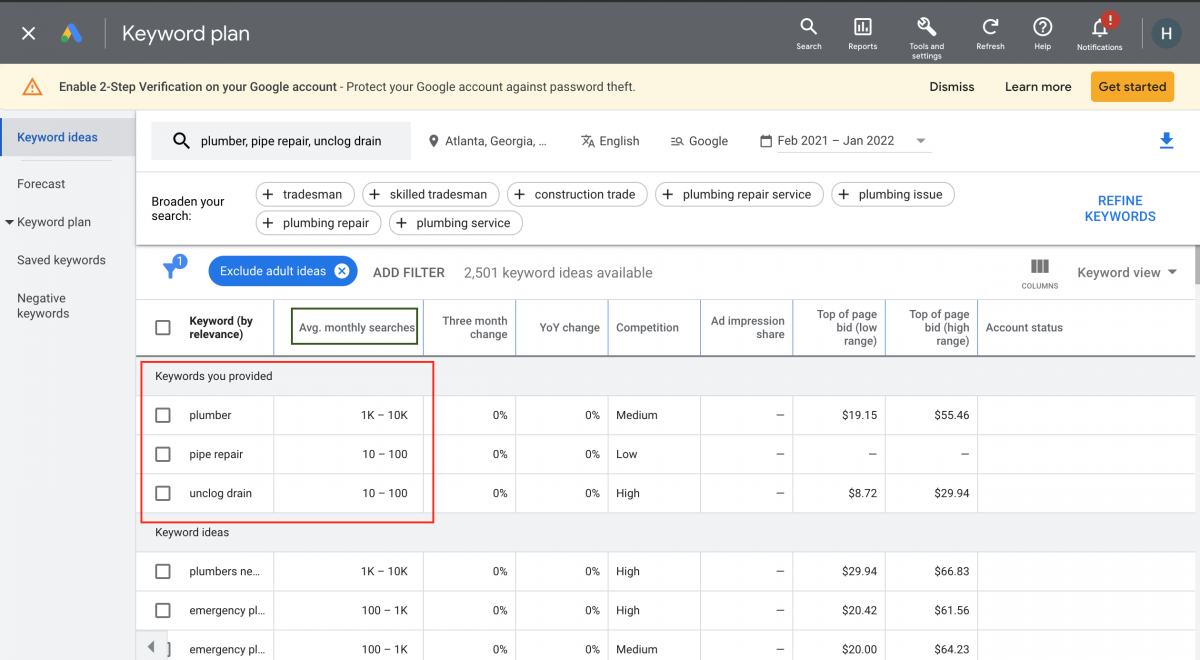Open the Reports icon
1200x660 pixels.
coord(862,32)
